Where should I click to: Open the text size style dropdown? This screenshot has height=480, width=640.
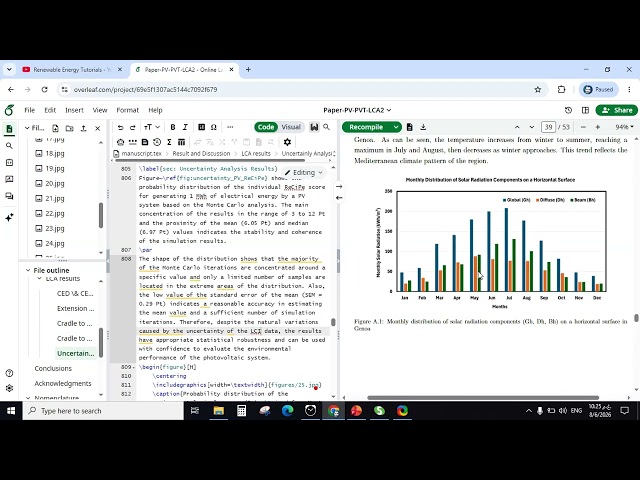pyautogui.click(x=151, y=127)
